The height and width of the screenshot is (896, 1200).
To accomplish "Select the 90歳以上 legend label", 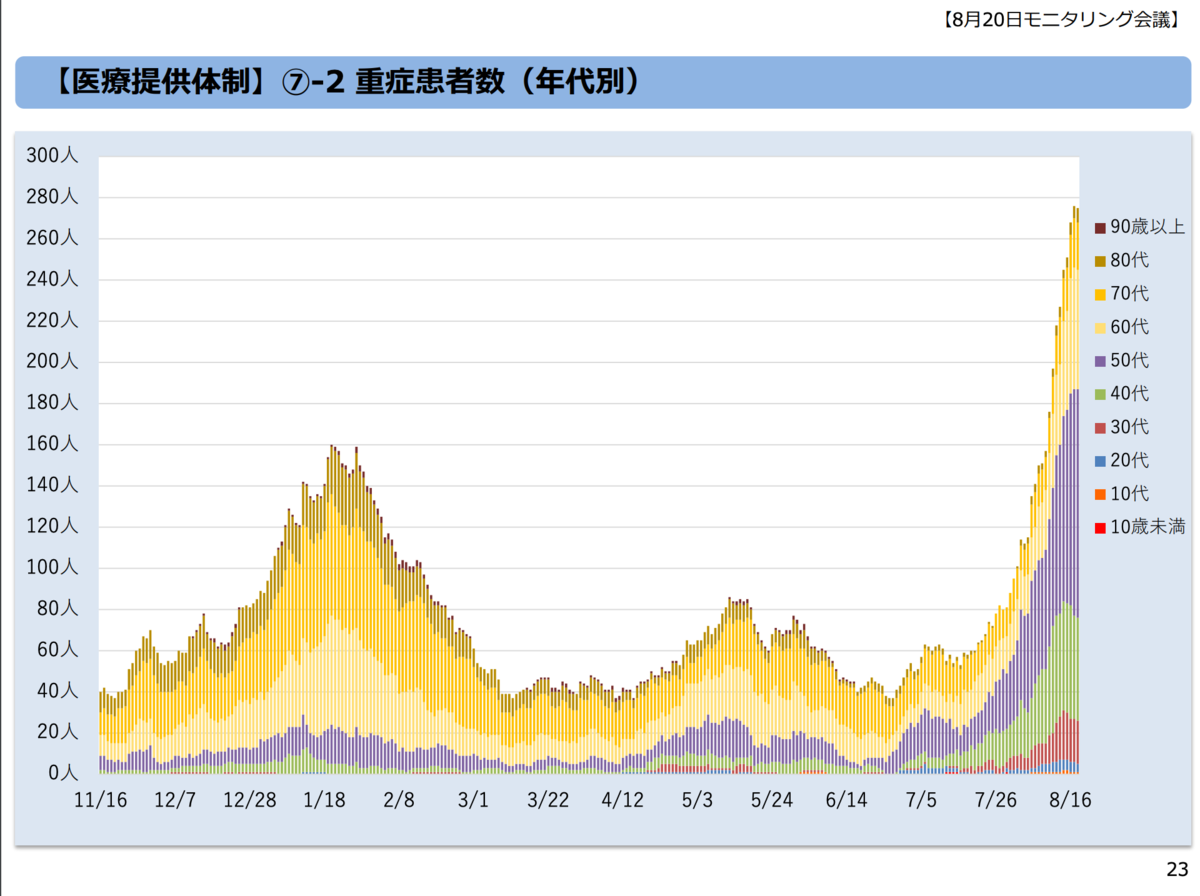I will (x=1148, y=228).
